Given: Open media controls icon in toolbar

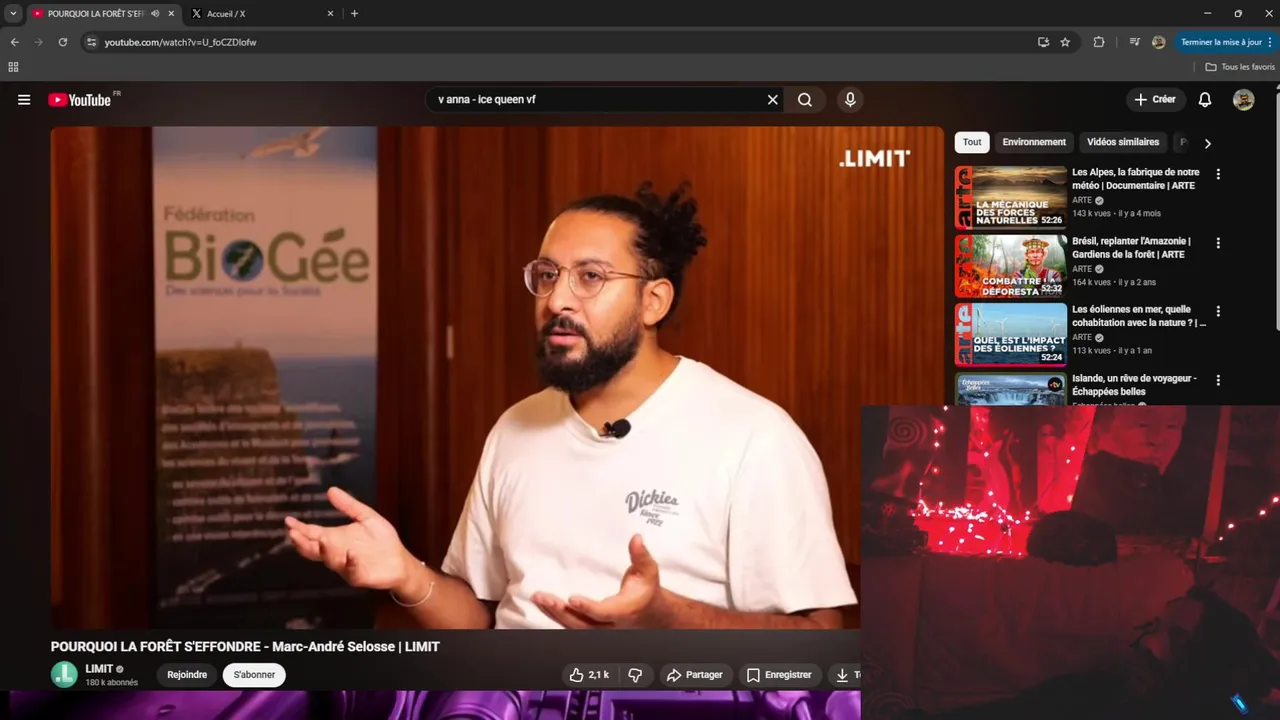Looking at the screenshot, I should (1134, 42).
